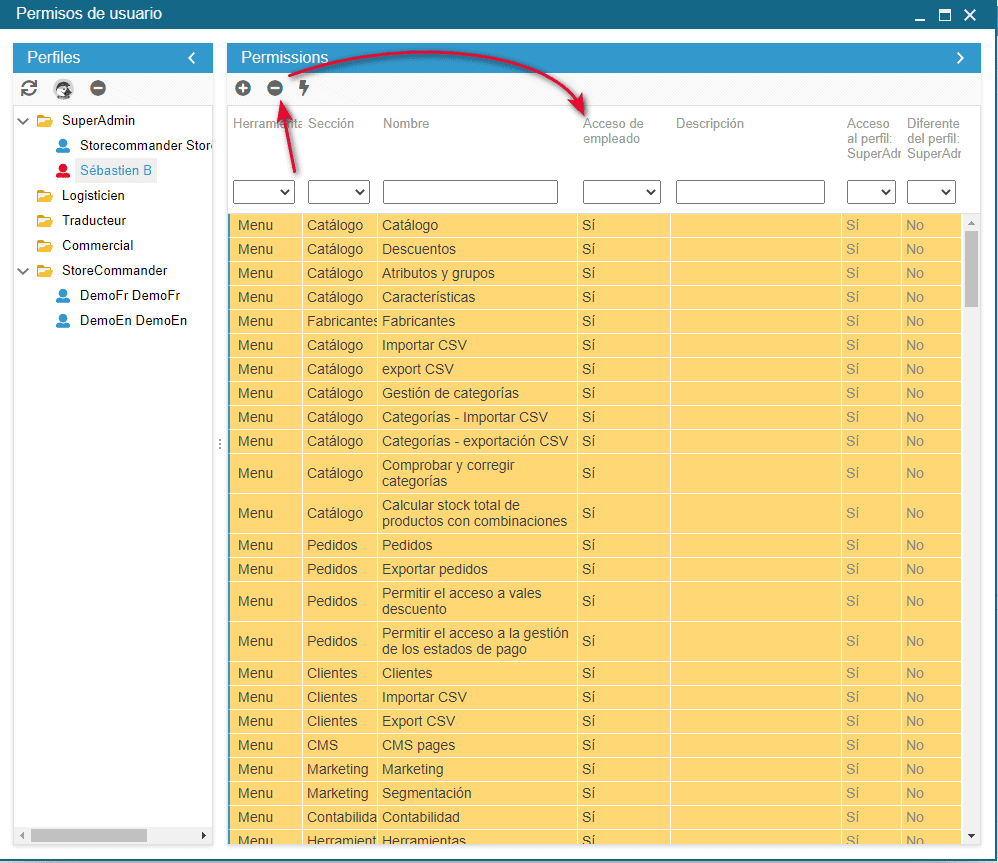998x863 pixels.
Task: Collapse the StoreCommander tree node
Action: pyautogui.click(x=23, y=271)
